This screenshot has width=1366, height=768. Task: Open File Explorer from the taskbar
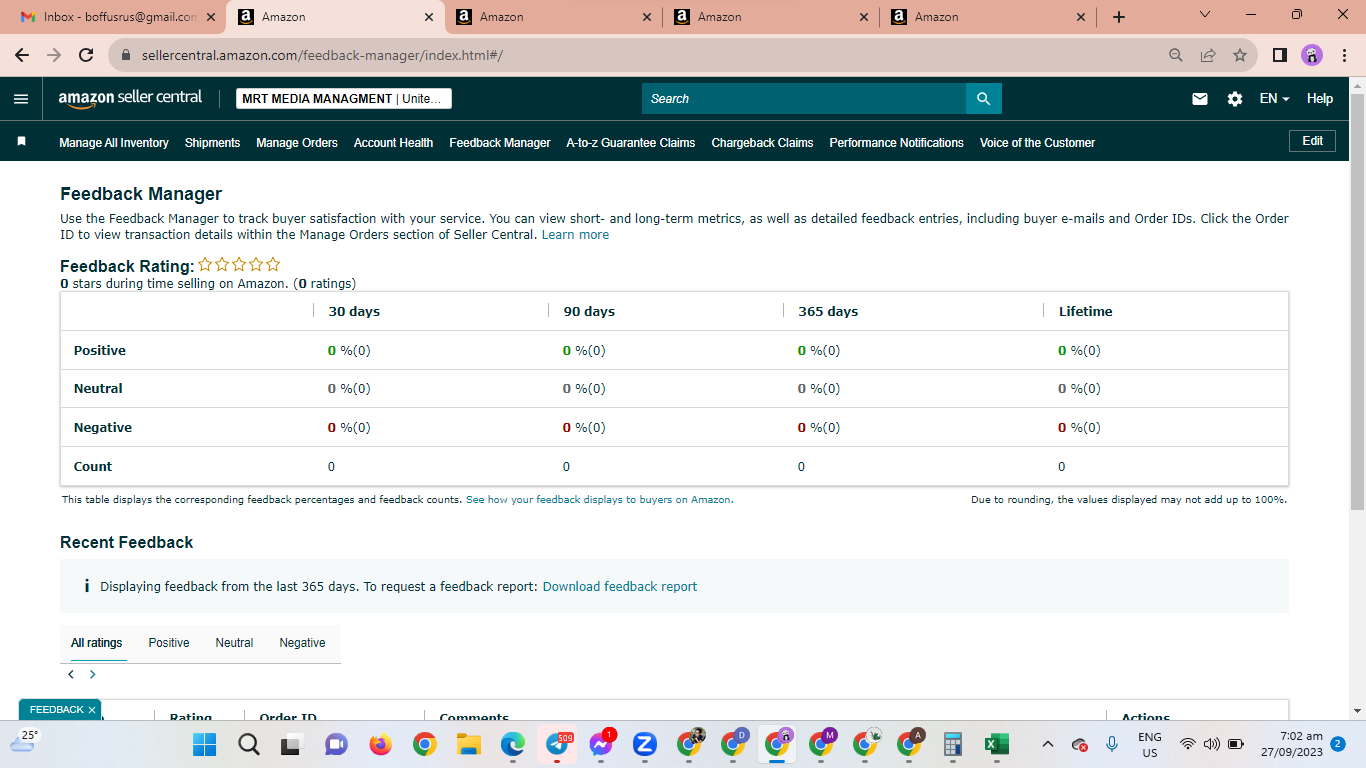pyautogui.click(x=469, y=744)
